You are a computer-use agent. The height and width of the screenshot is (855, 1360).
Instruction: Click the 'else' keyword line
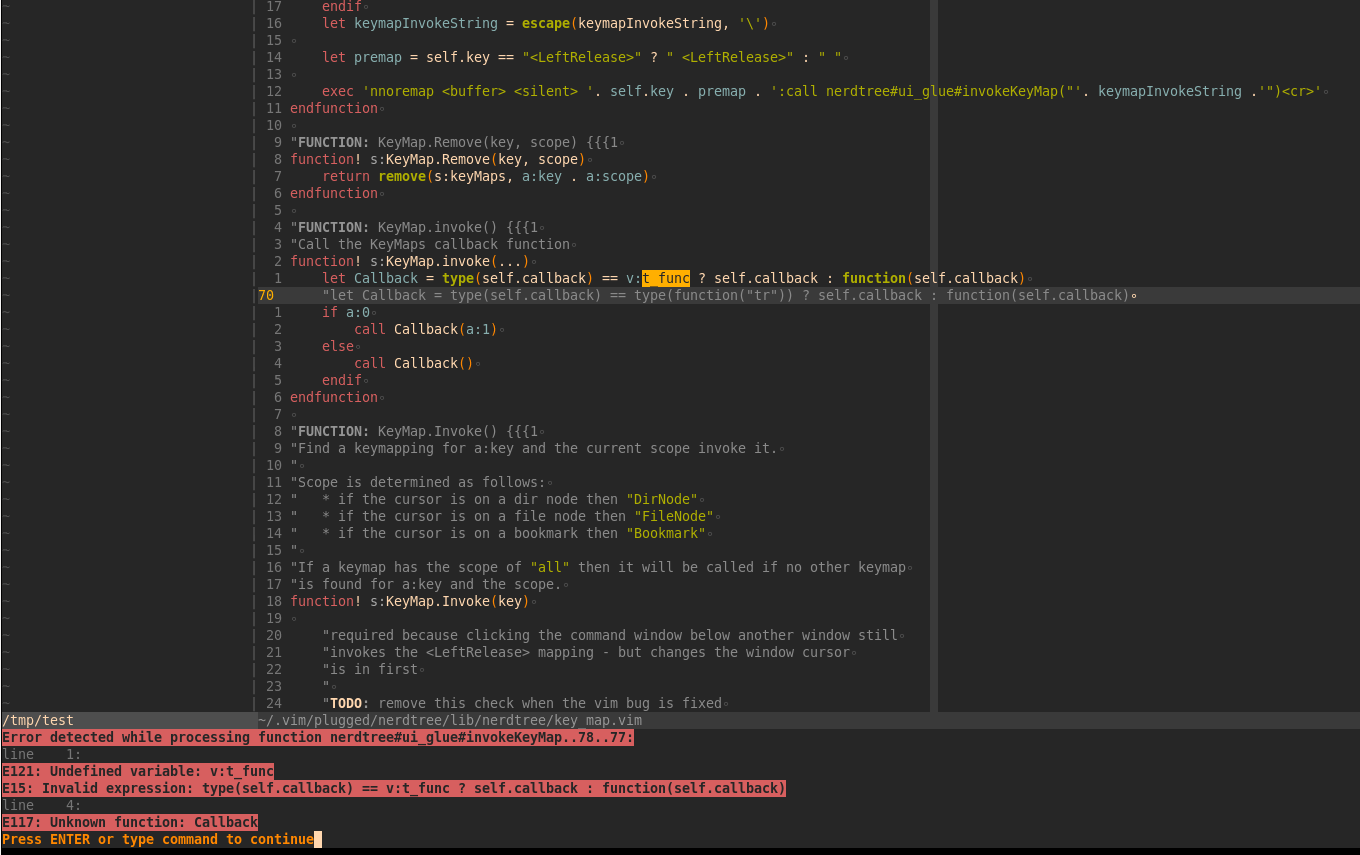[x=338, y=346]
